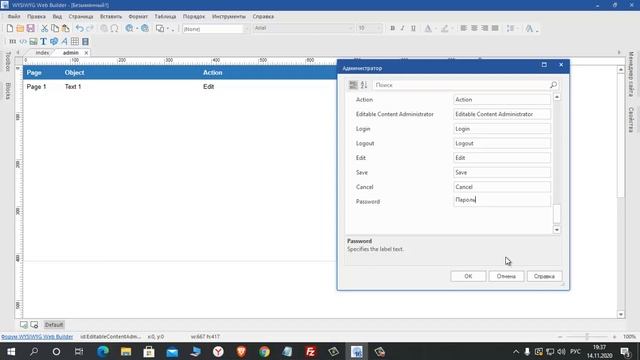Align text center
Image resolution: width=640 pixels, height=360 pixels.
(x=474, y=28)
